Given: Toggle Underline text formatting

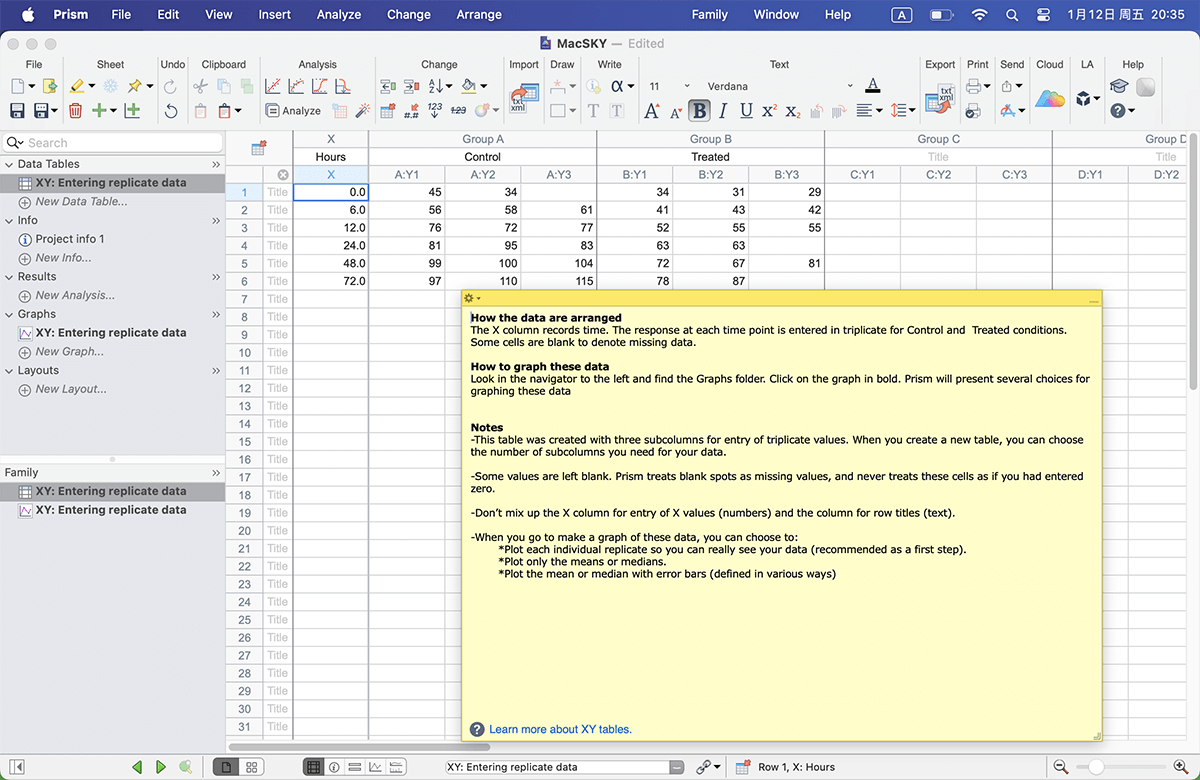Looking at the screenshot, I should pyautogui.click(x=746, y=111).
